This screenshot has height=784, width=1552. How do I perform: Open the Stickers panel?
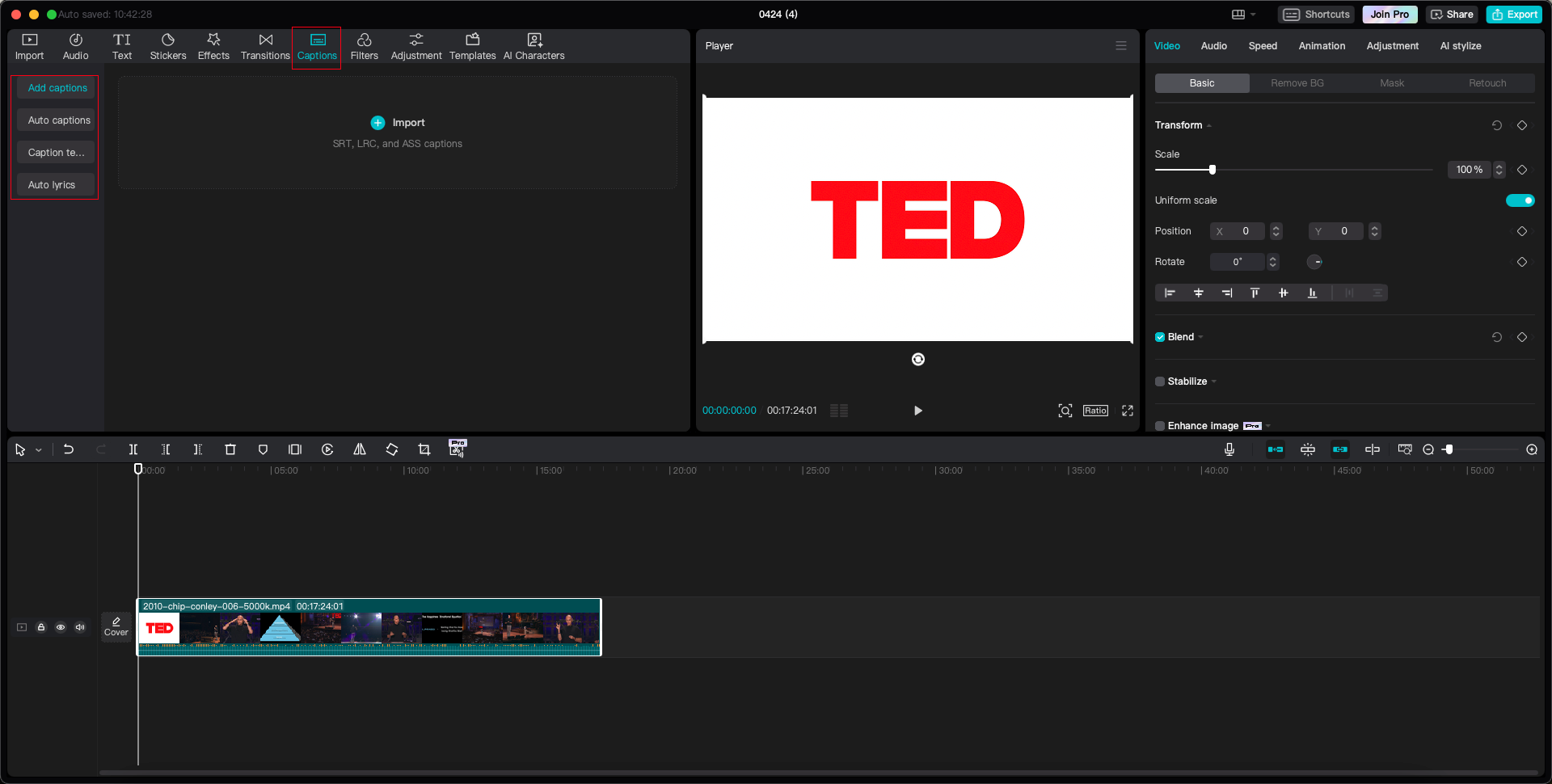(168, 46)
